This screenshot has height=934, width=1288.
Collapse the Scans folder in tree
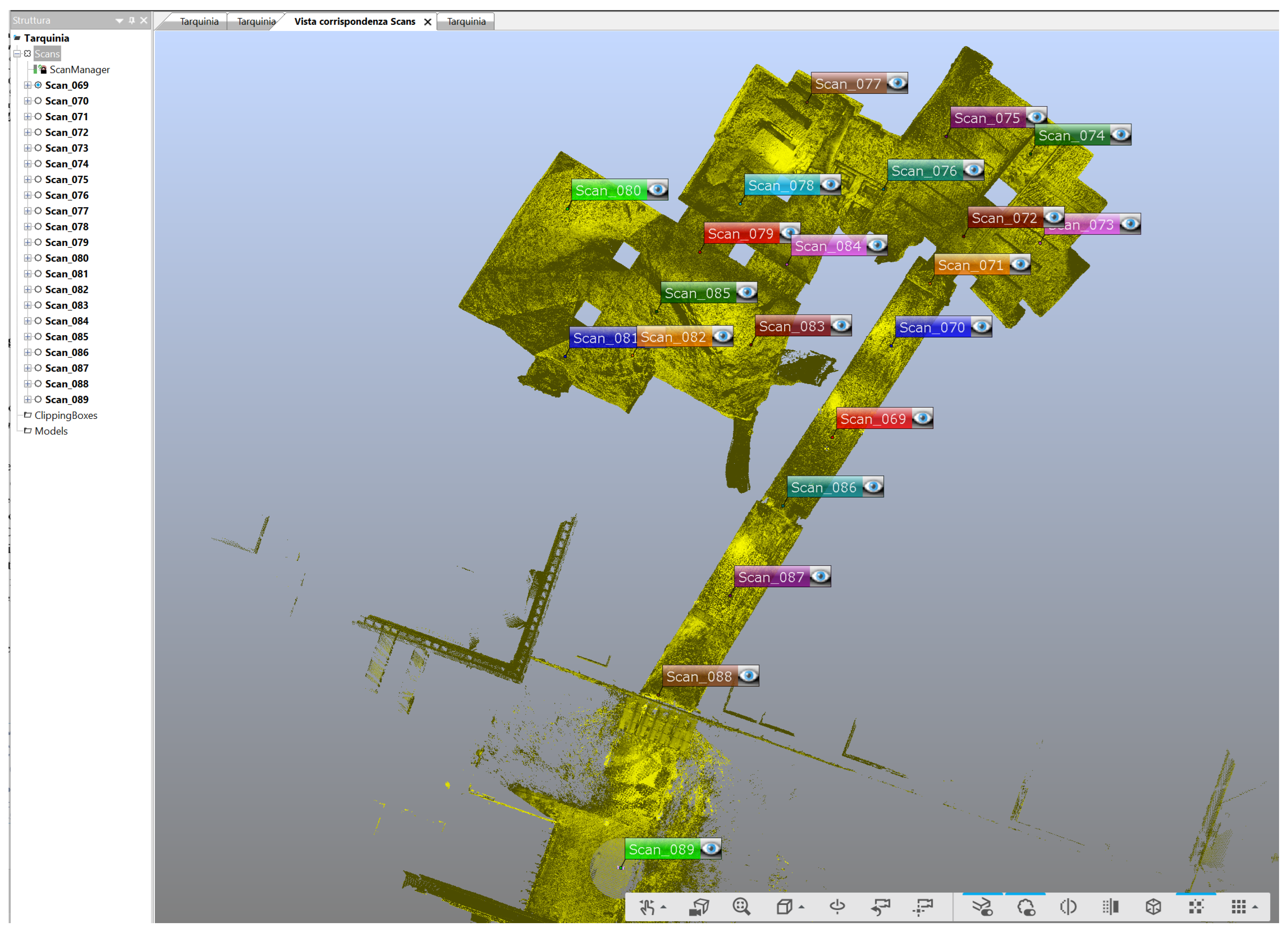17,54
